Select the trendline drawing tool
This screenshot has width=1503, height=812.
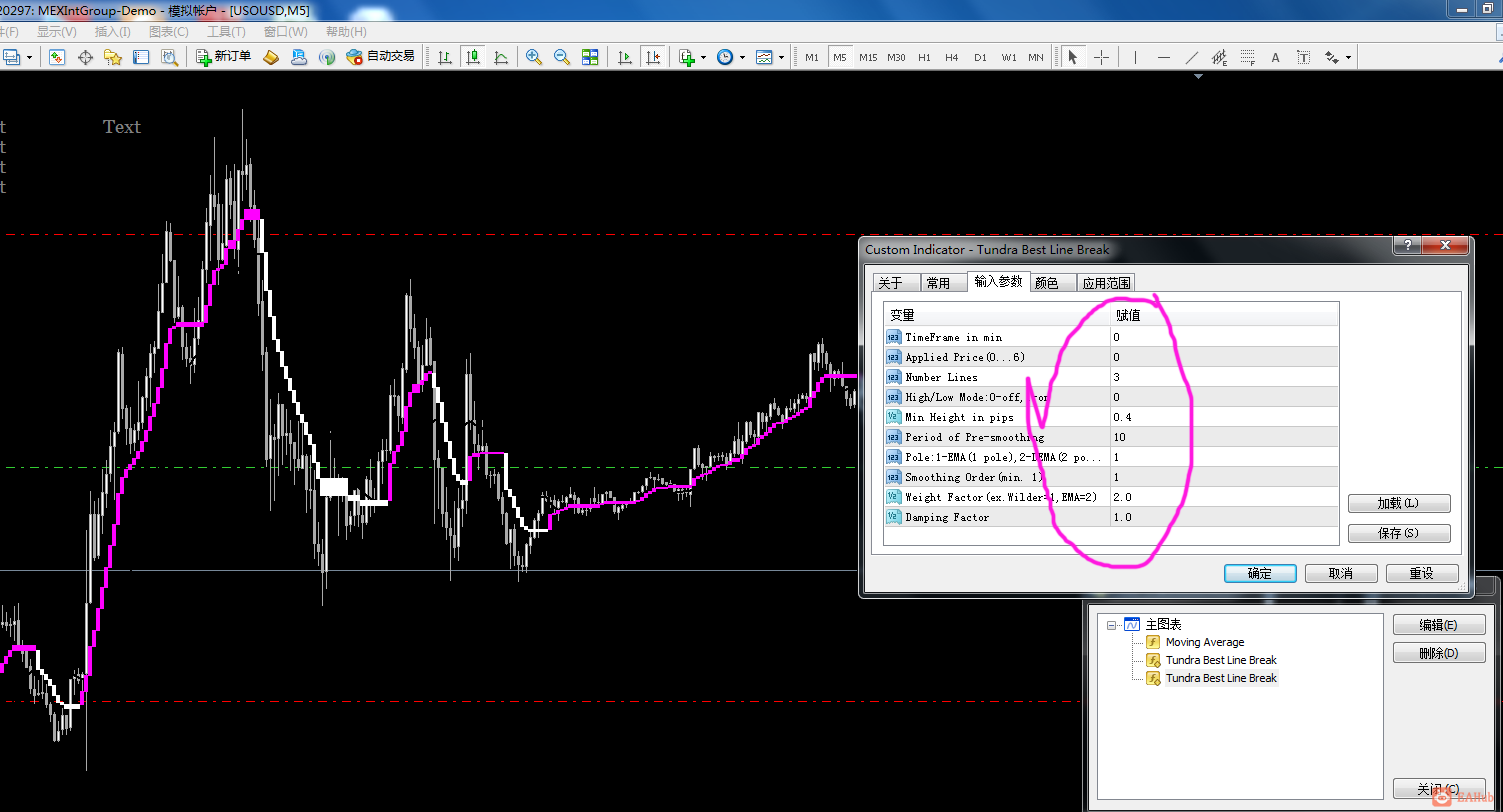point(1191,57)
